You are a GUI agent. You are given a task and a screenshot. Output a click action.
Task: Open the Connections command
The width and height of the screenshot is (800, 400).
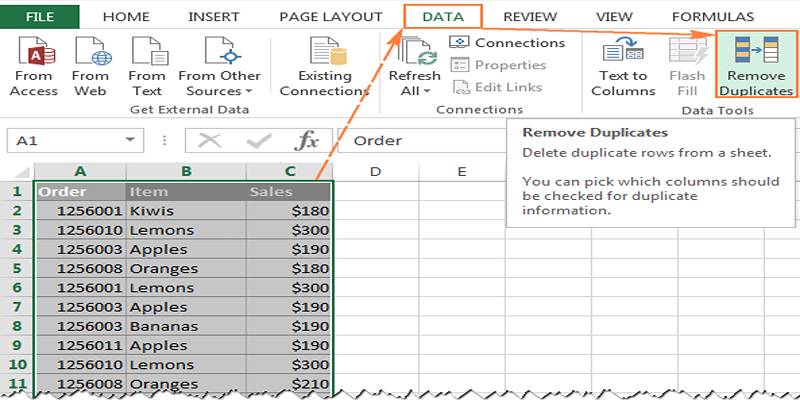point(507,42)
